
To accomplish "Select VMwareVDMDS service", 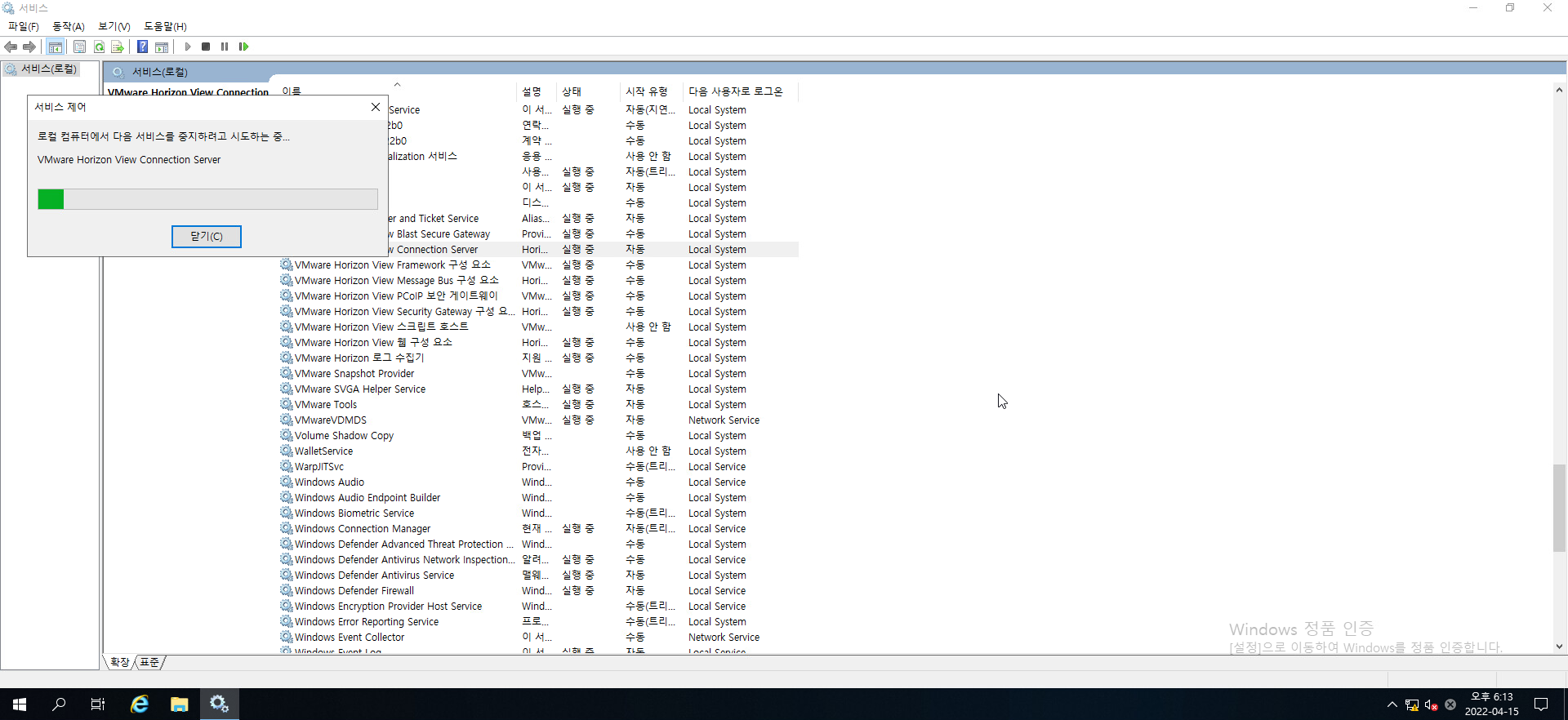I will (539, 420).
